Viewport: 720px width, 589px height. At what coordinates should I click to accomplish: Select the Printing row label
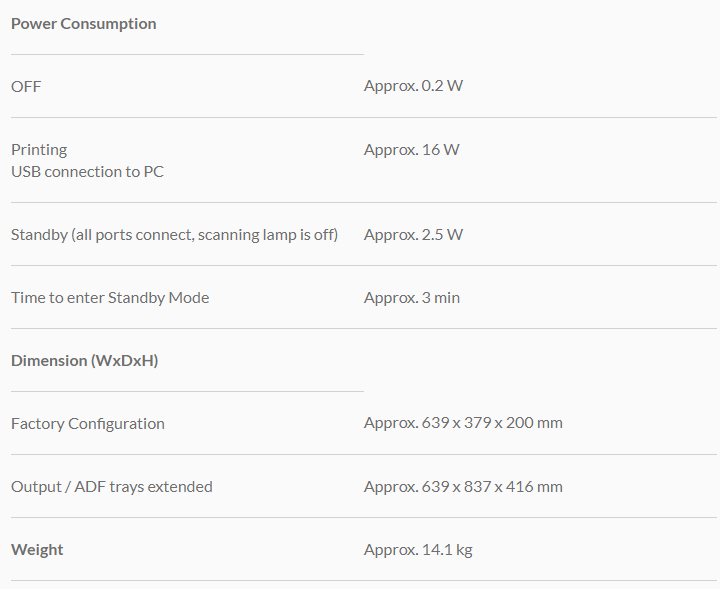[39, 150]
